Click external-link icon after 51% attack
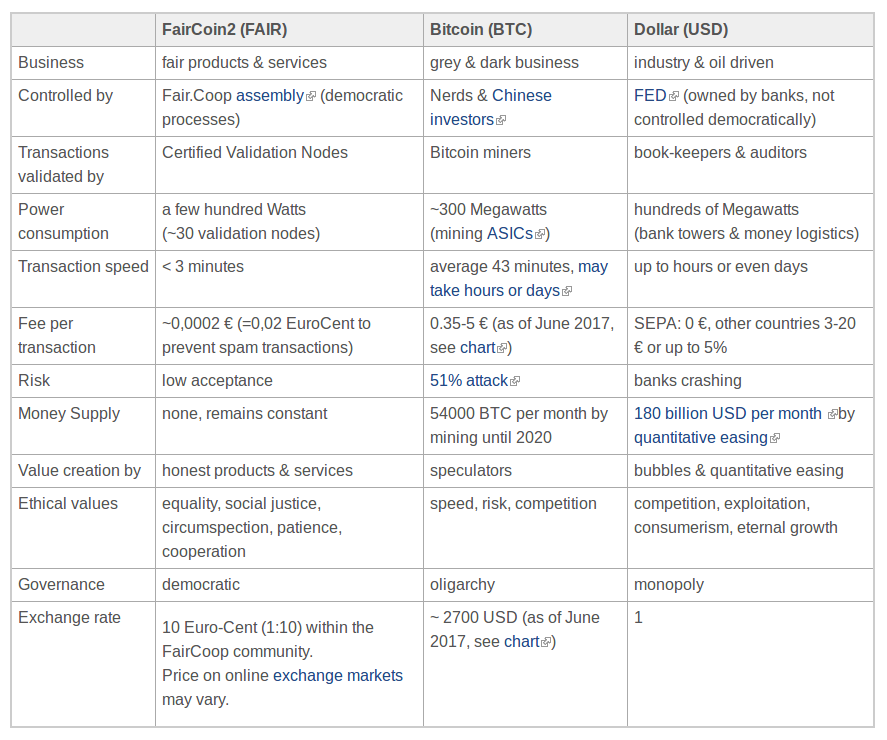Image resolution: width=887 pixels, height=740 pixels. (515, 382)
